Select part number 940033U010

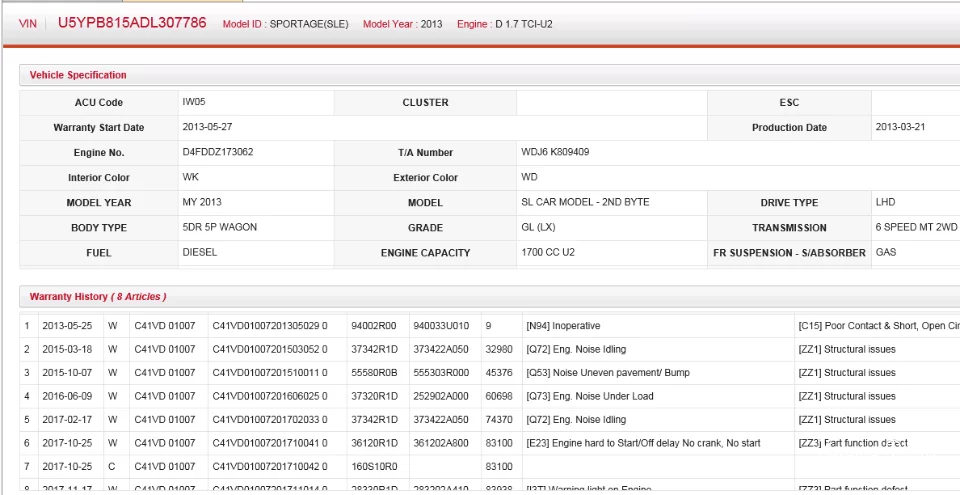click(441, 326)
